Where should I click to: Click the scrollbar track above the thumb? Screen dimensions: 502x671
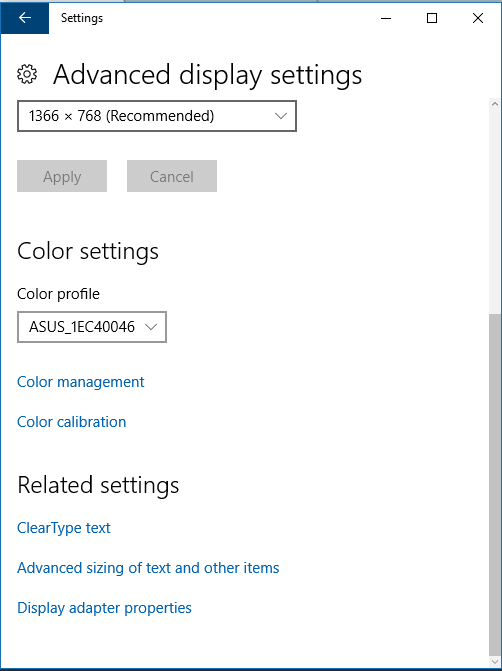(495, 212)
